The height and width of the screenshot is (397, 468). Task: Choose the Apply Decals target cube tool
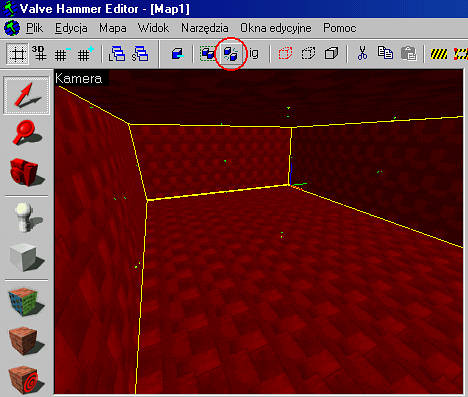(26, 380)
